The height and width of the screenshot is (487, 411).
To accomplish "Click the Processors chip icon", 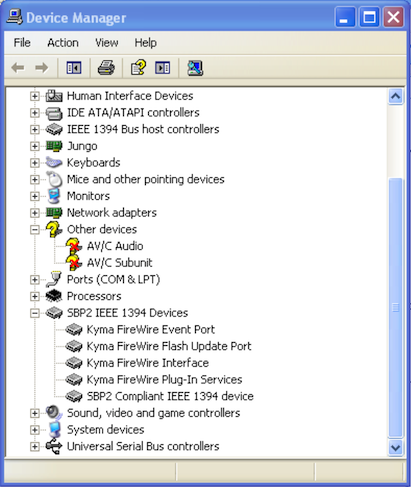I will (54, 296).
